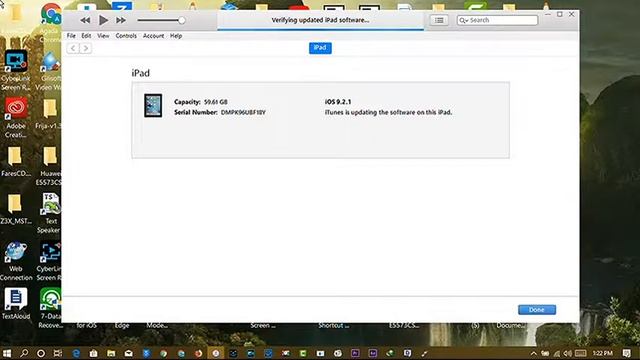
Task: Click the update progress bar
Action: tap(320, 29)
